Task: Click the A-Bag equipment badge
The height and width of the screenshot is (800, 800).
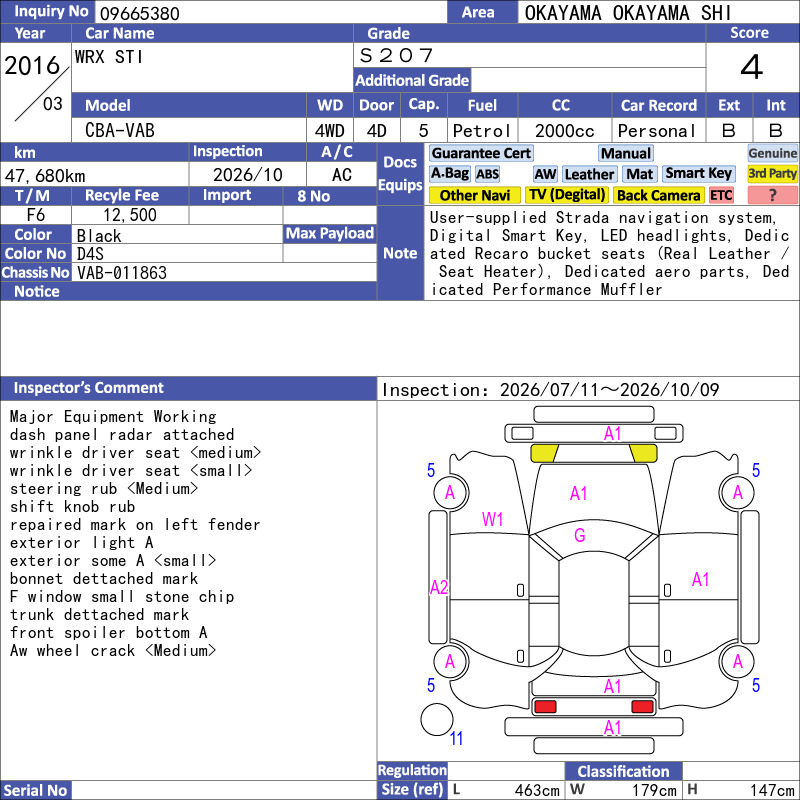Action: 449,174
